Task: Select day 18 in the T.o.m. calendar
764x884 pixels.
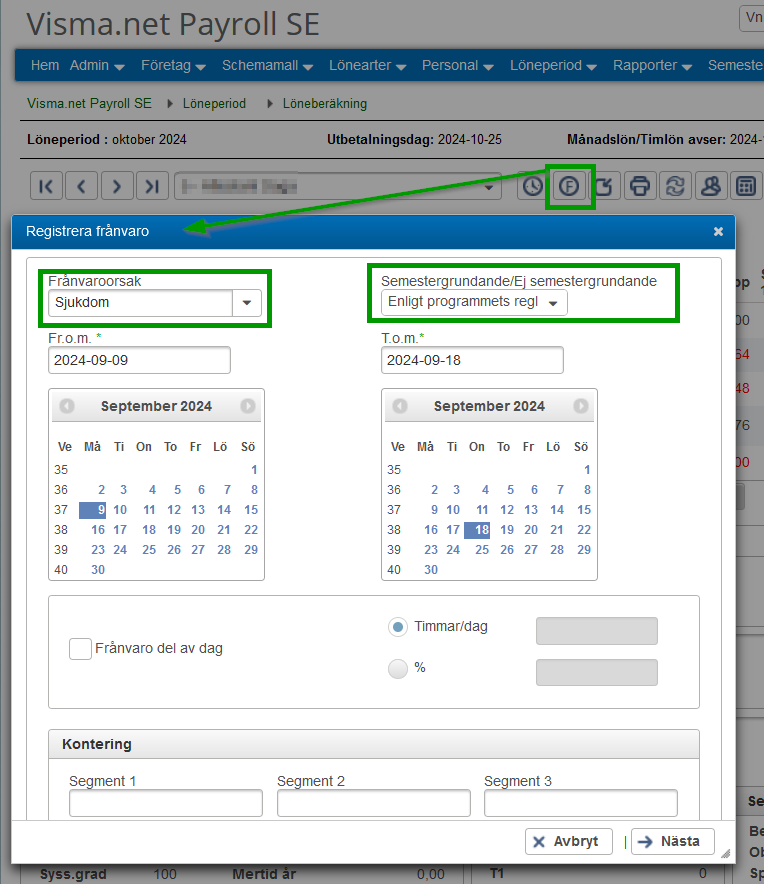Action: coord(477,530)
